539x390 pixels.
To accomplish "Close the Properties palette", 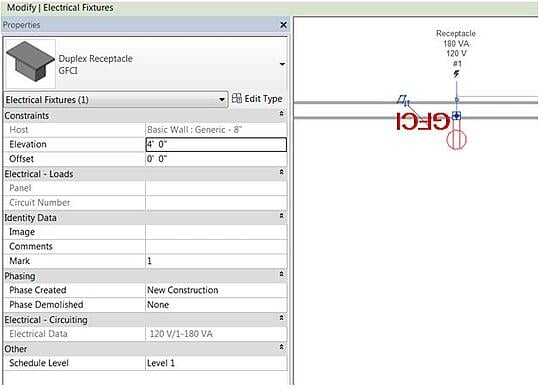I will coord(283,25).
